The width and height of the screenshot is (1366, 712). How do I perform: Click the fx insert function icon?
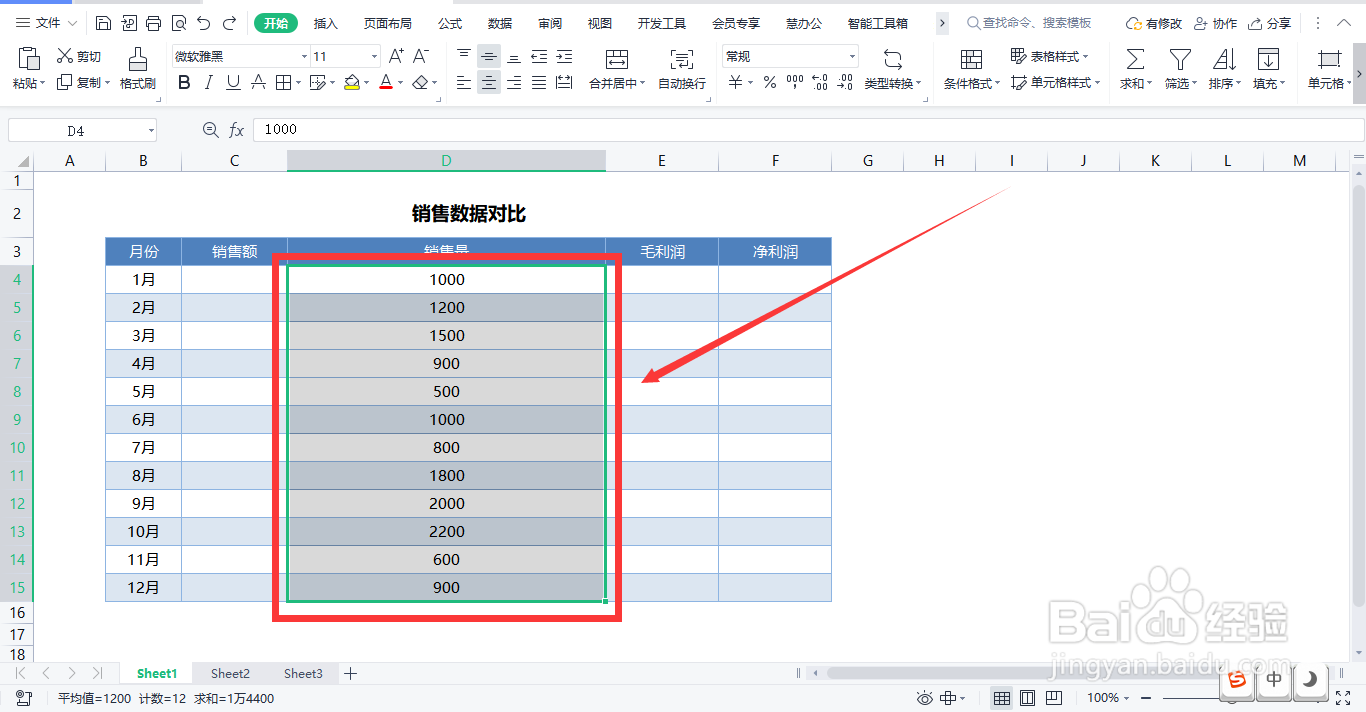[x=237, y=129]
